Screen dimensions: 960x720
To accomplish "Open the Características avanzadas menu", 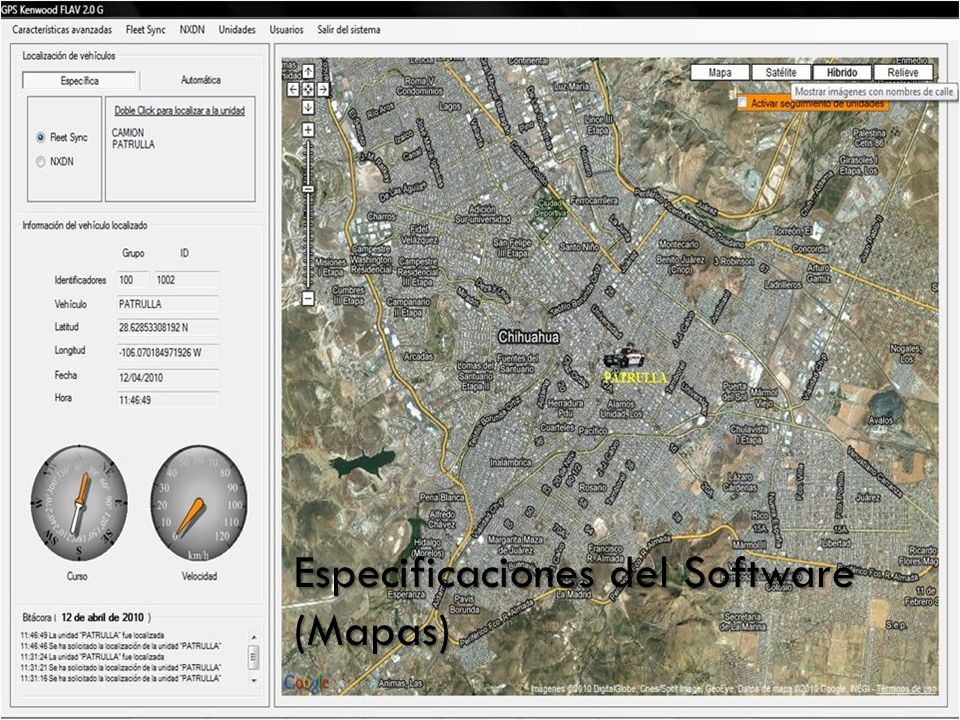I will (62, 29).
